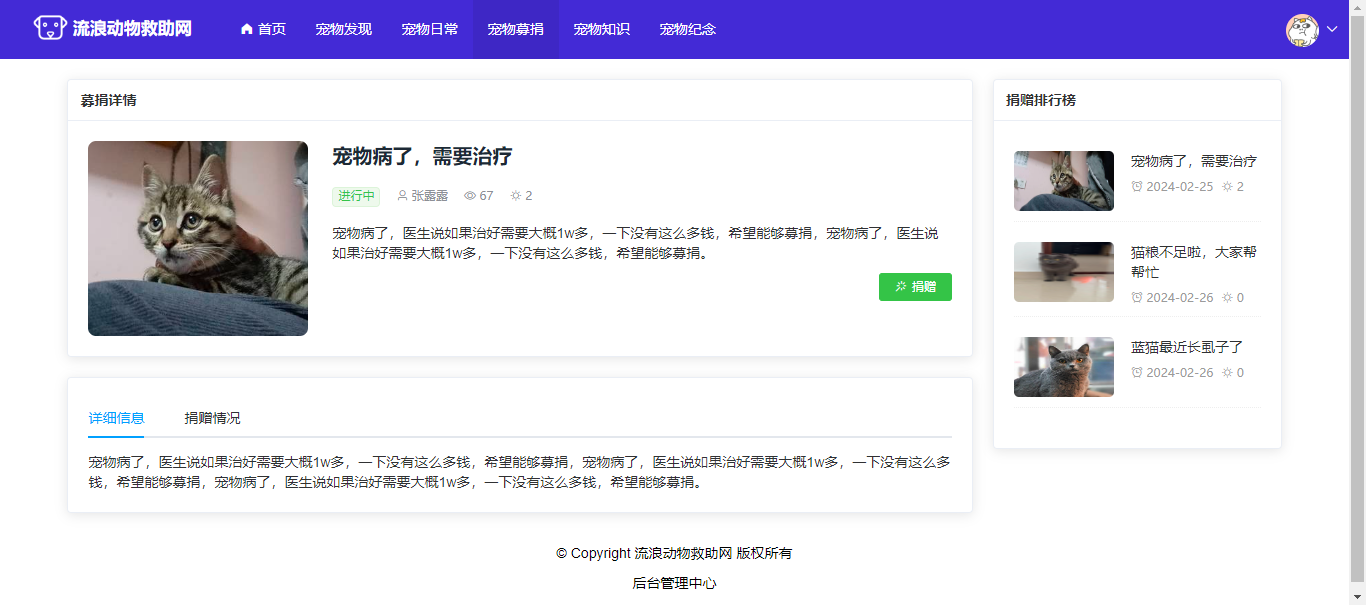Switch to the 捐赠情况 tab

tap(212, 418)
